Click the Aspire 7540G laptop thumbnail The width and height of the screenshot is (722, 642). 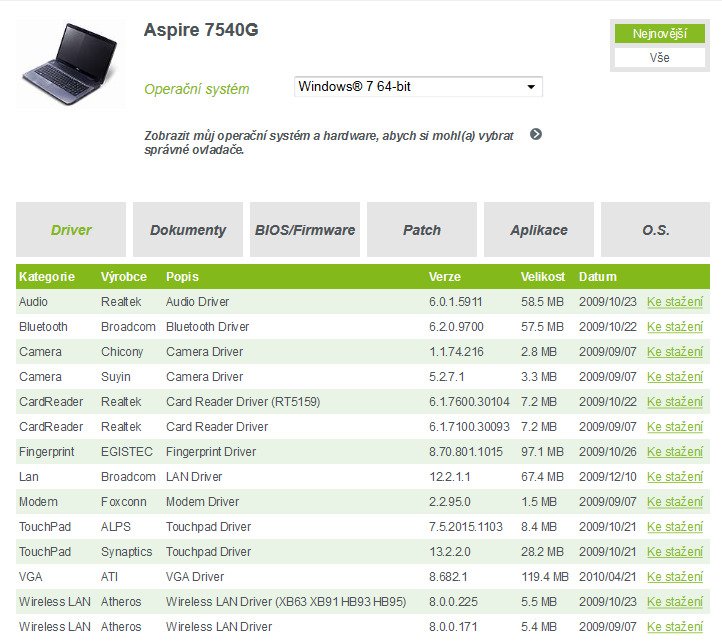pyautogui.click(x=70, y=64)
